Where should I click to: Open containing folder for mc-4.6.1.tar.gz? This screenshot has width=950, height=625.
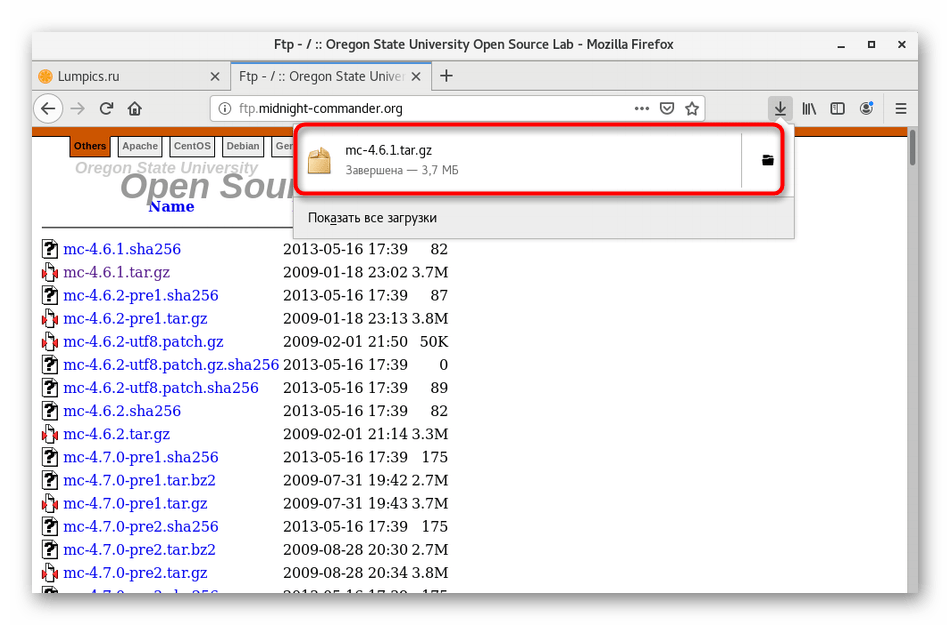point(767,160)
